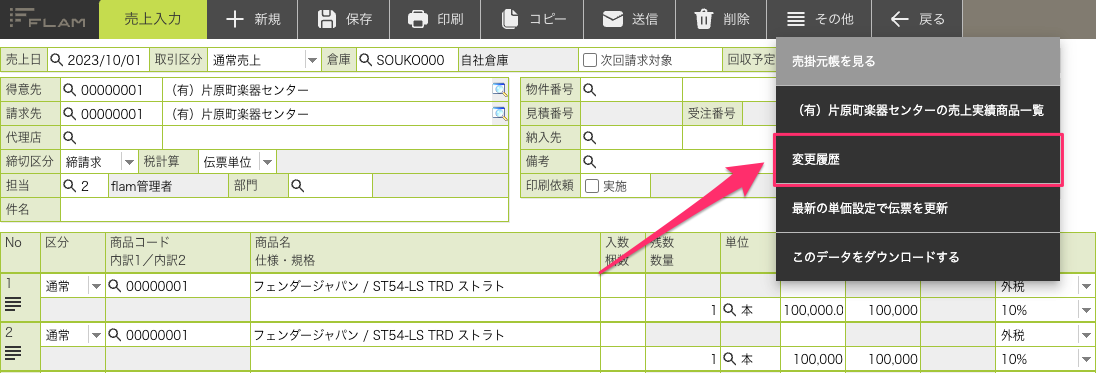Click the 保存 floppy disk icon
This screenshot has width=1096, height=373.
(327, 20)
